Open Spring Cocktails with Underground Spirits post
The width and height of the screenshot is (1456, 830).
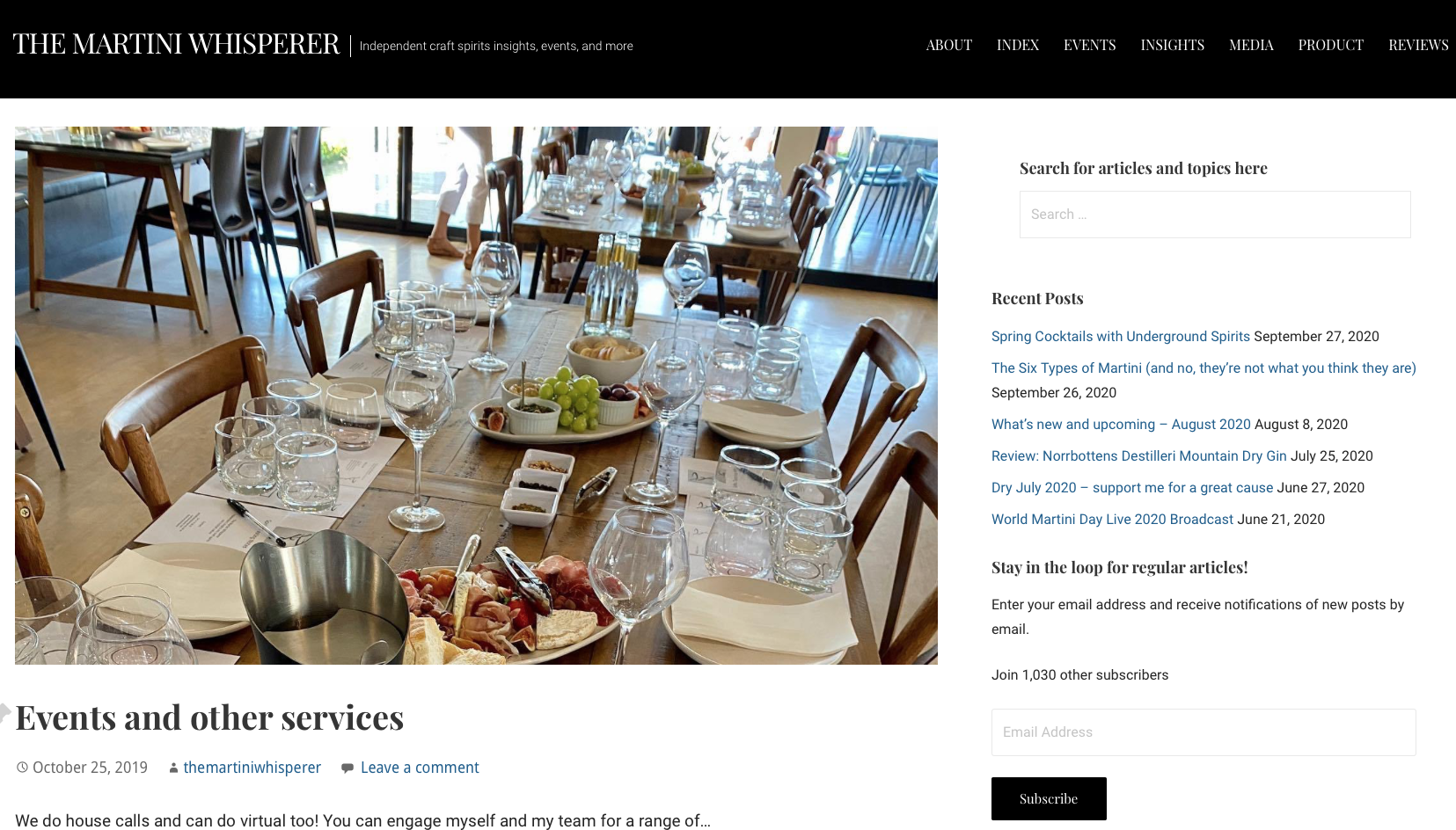1120,337
